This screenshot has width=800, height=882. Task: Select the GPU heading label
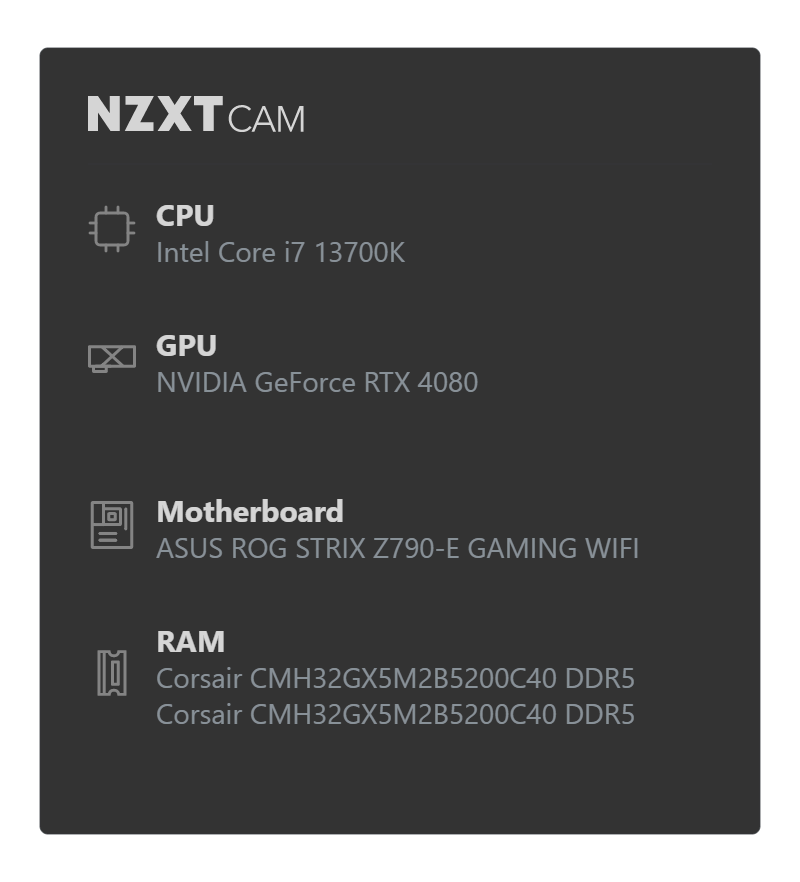pos(186,345)
